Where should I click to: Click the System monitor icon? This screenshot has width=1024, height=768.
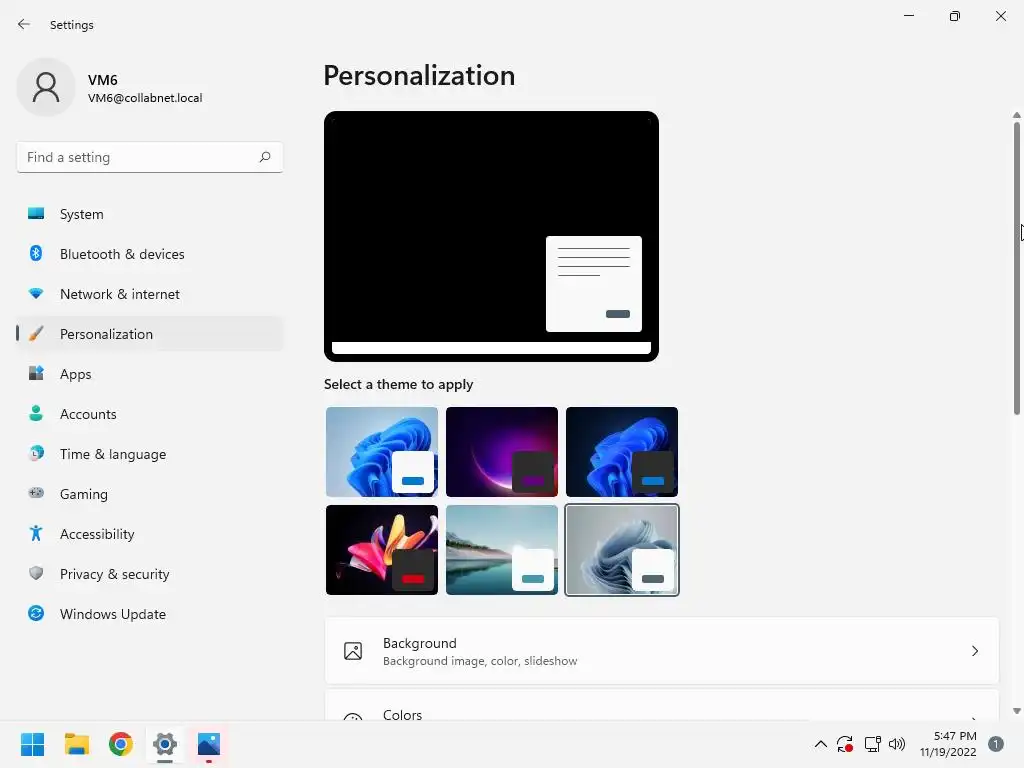click(x=36, y=214)
